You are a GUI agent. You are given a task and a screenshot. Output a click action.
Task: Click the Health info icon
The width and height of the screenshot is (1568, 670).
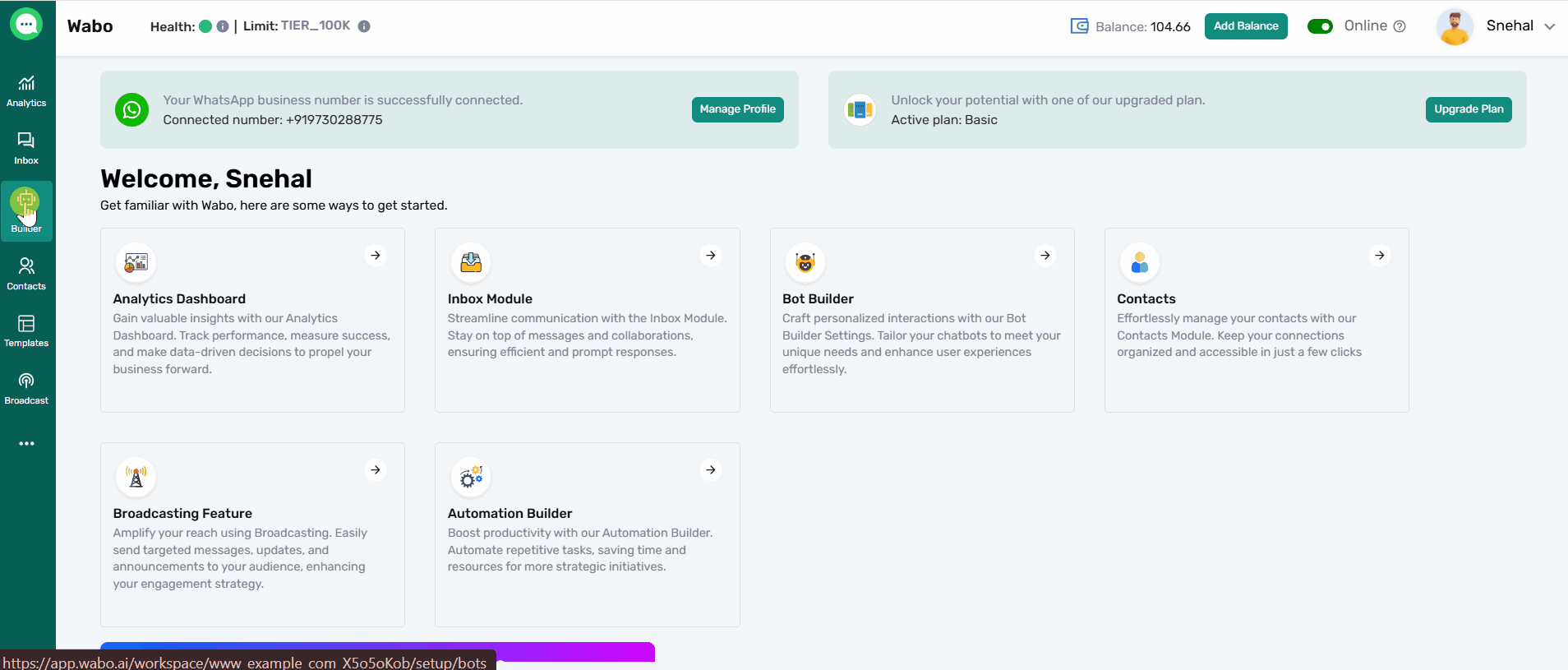pos(223,26)
